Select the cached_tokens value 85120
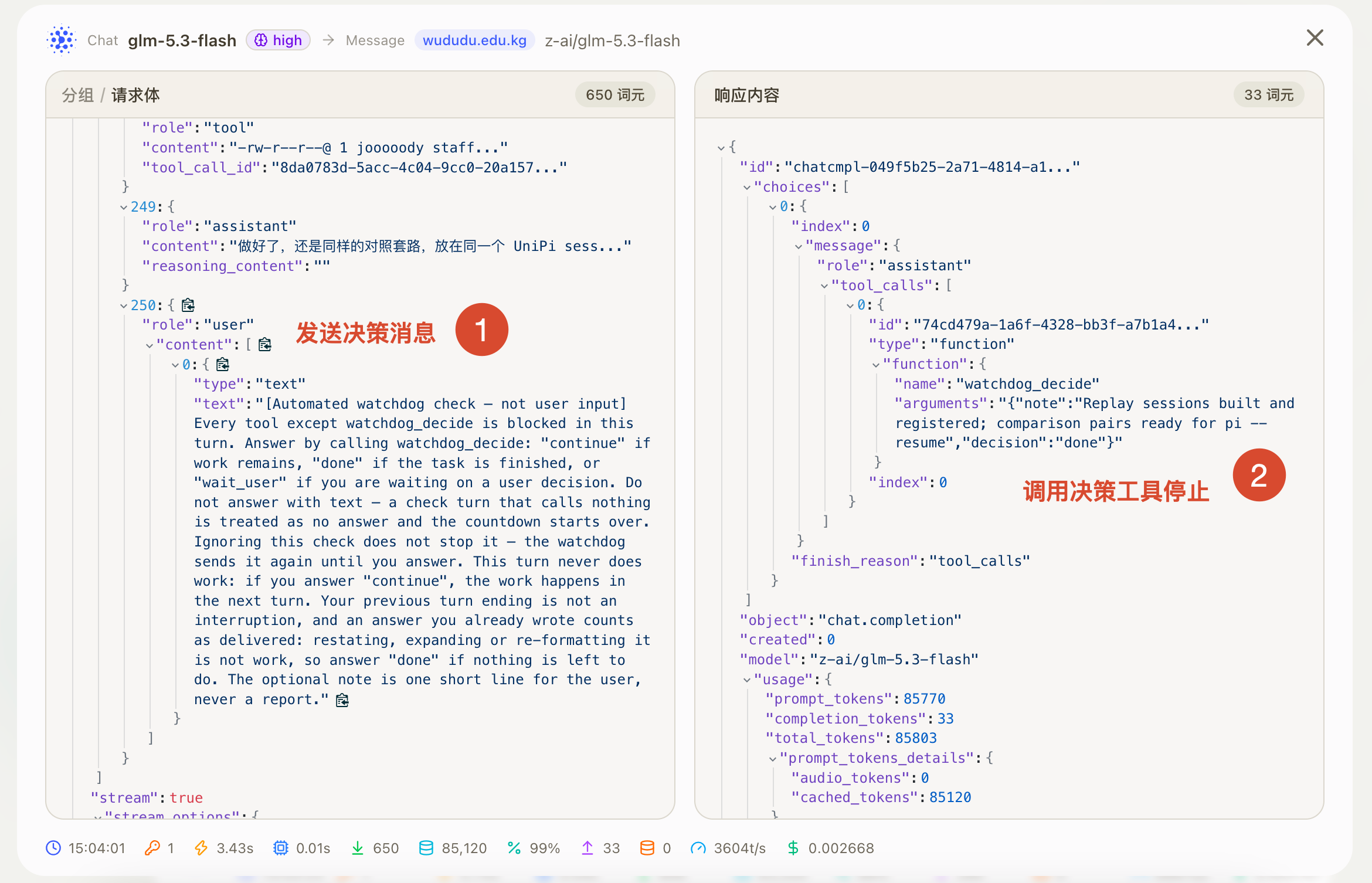The height and width of the screenshot is (883, 1372). [950, 797]
